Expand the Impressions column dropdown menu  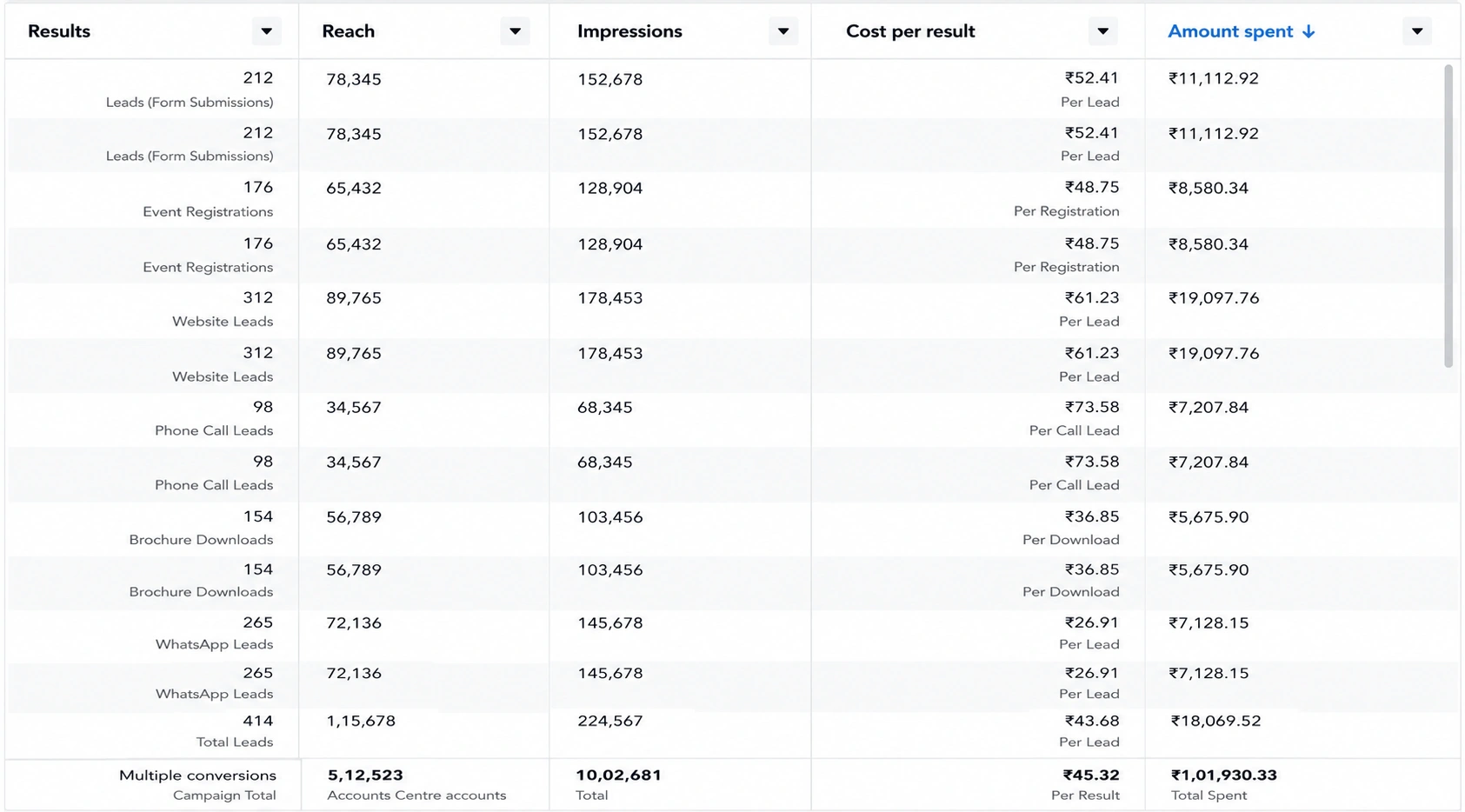click(x=783, y=31)
